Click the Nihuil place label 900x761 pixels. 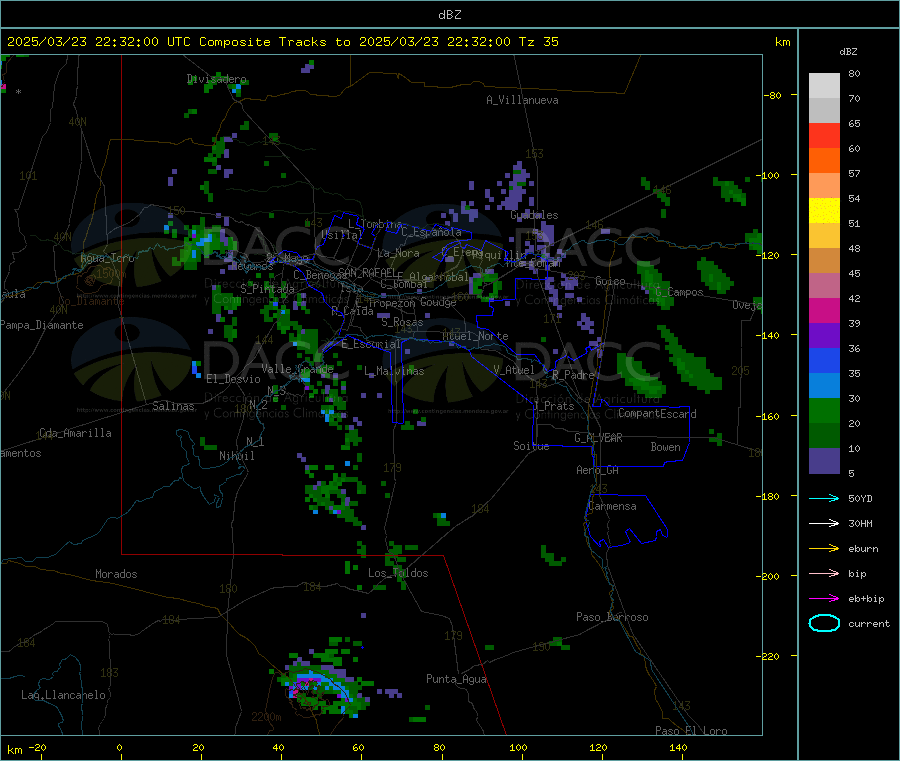point(237,456)
